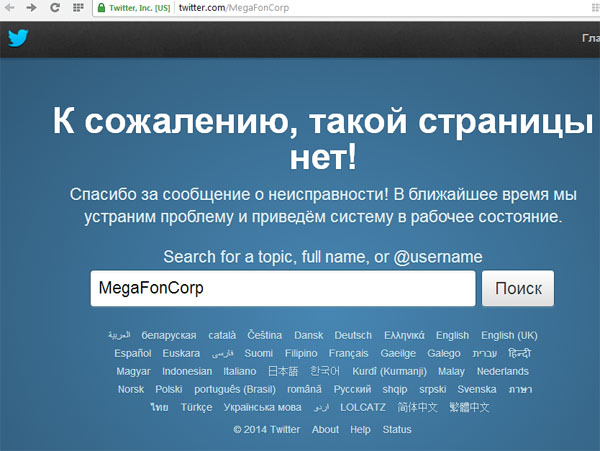Image resolution: width=600 pixels, height=451 pixels.
Task: Reload the page with the refresh icon
Action: point(55,7)
